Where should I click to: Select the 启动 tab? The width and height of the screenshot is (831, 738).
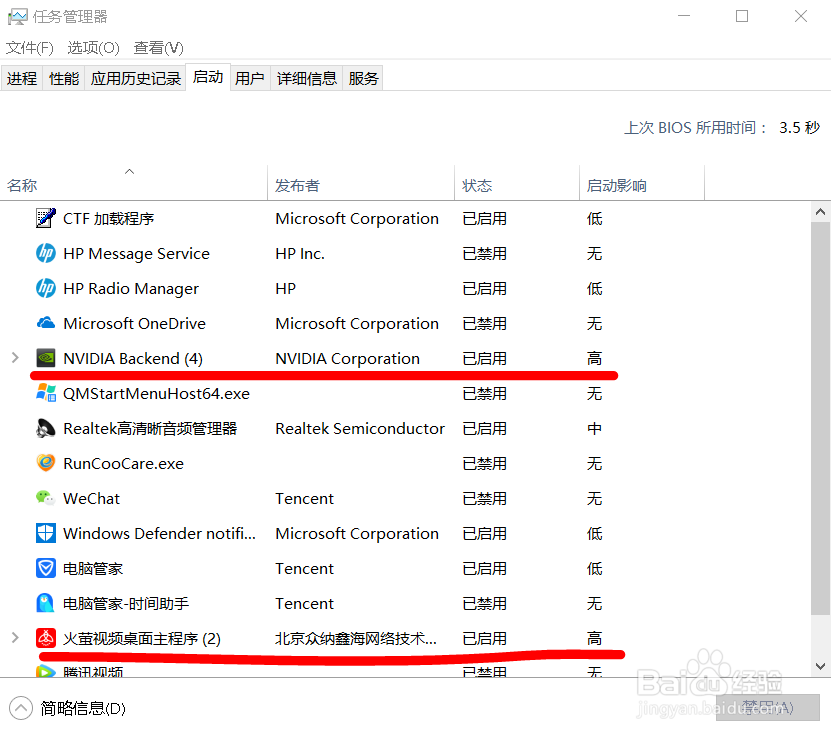click(x=208, y=77)
